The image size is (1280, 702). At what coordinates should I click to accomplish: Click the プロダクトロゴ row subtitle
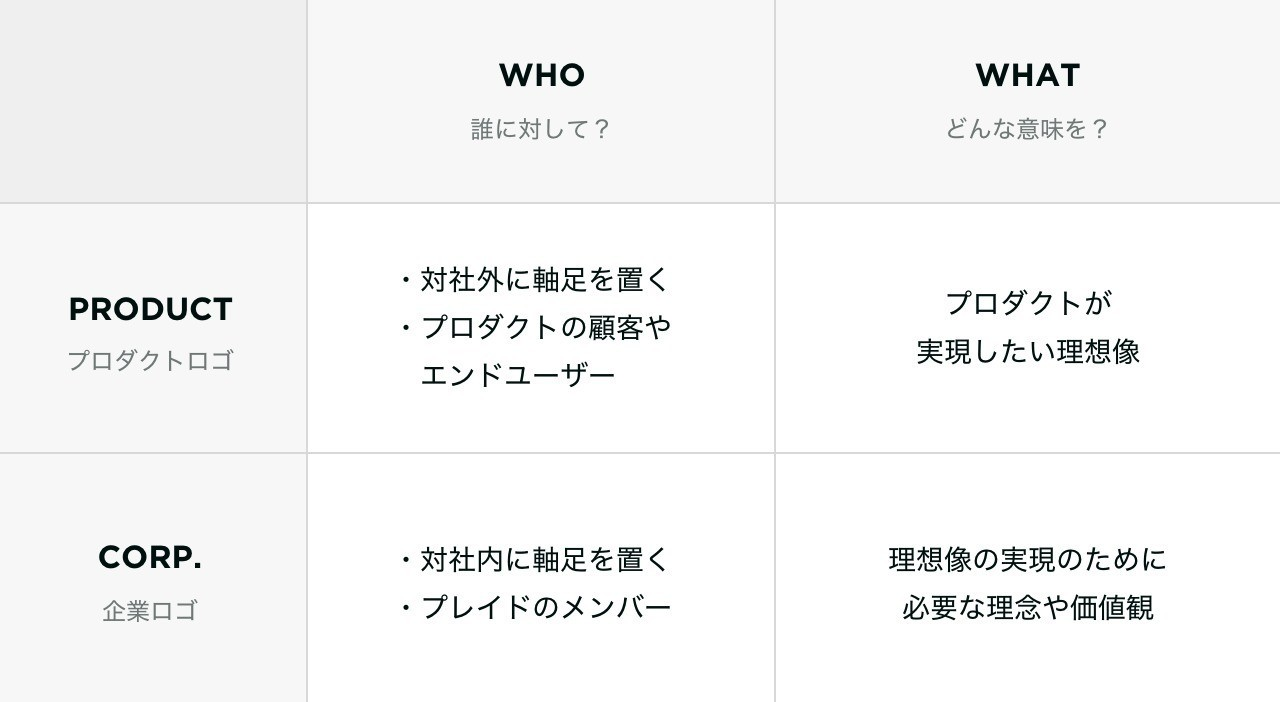click(151, 360)
